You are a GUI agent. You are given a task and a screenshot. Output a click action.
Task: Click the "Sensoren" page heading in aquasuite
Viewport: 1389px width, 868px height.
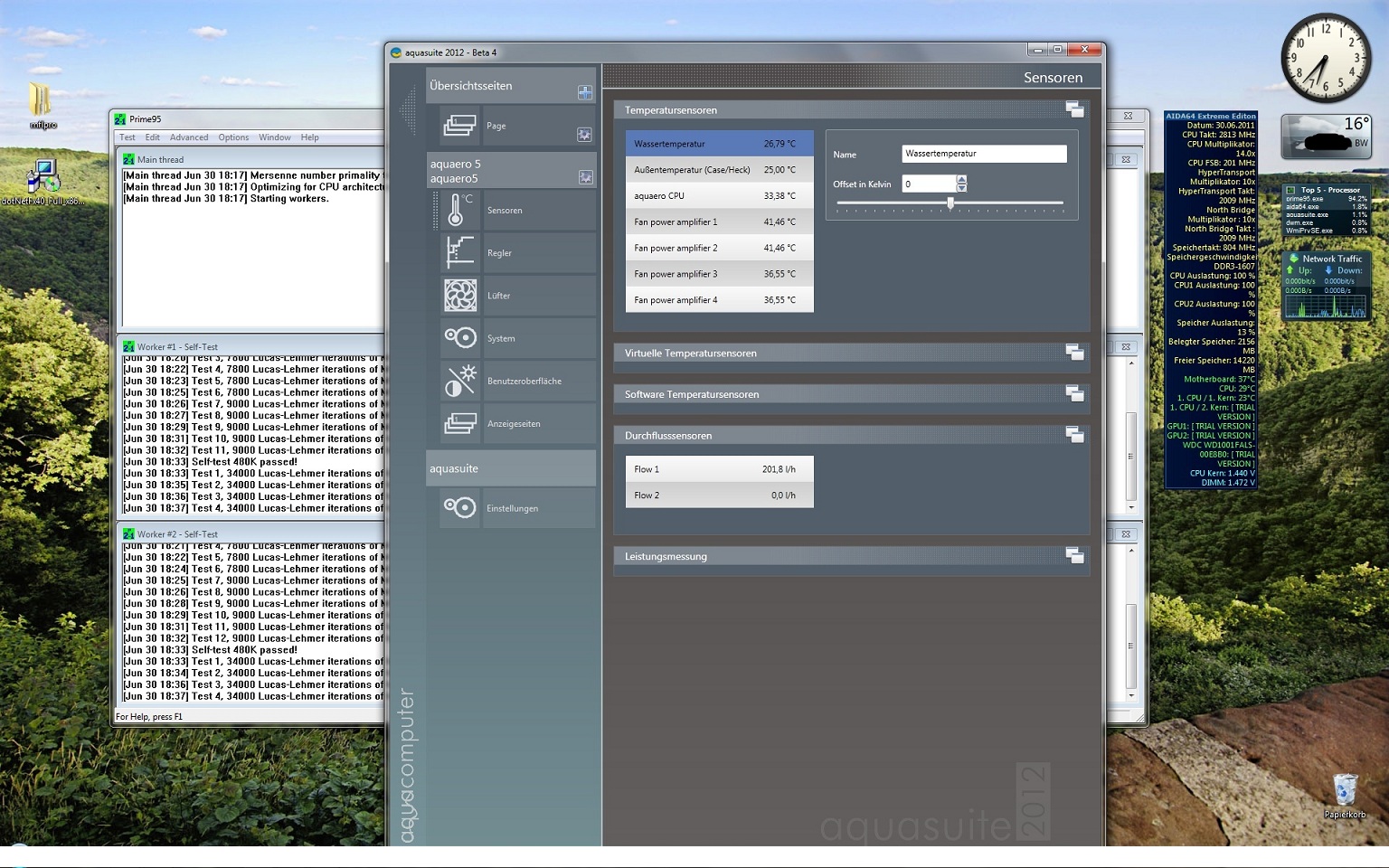click(1053, 78)
